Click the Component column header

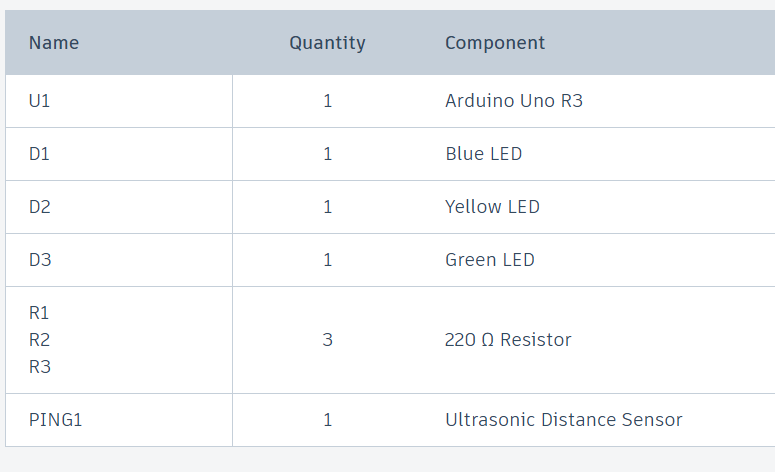click(495, 43)
